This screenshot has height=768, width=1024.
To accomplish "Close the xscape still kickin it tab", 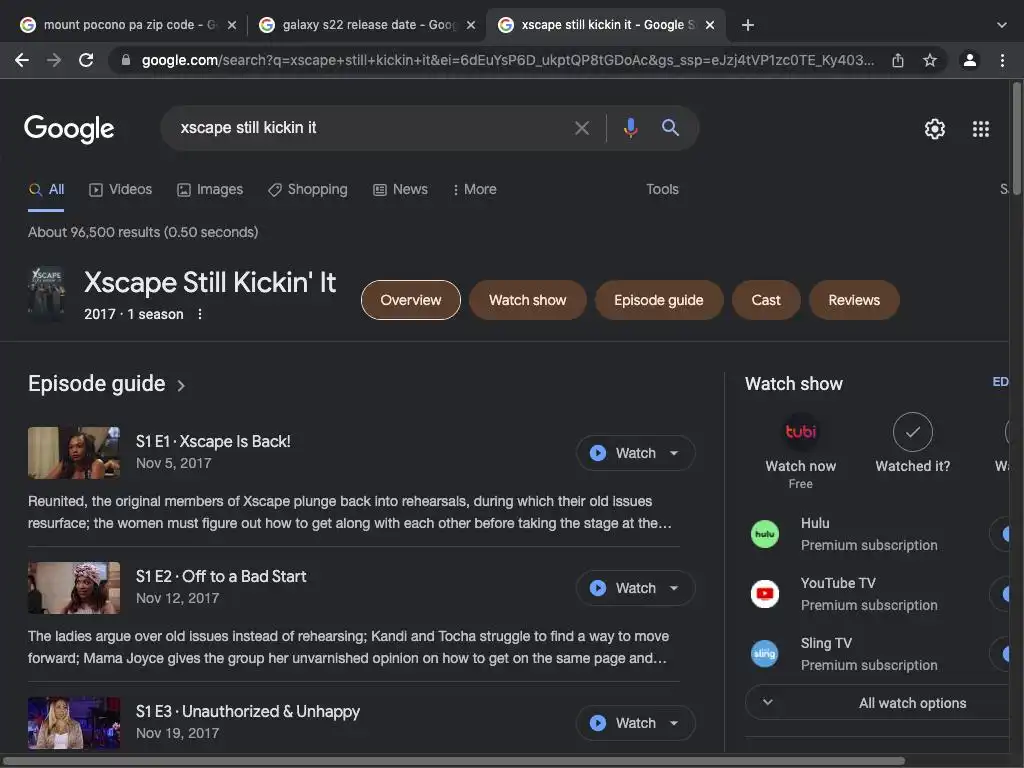I will pyautogui.click(x=710, y=25).
